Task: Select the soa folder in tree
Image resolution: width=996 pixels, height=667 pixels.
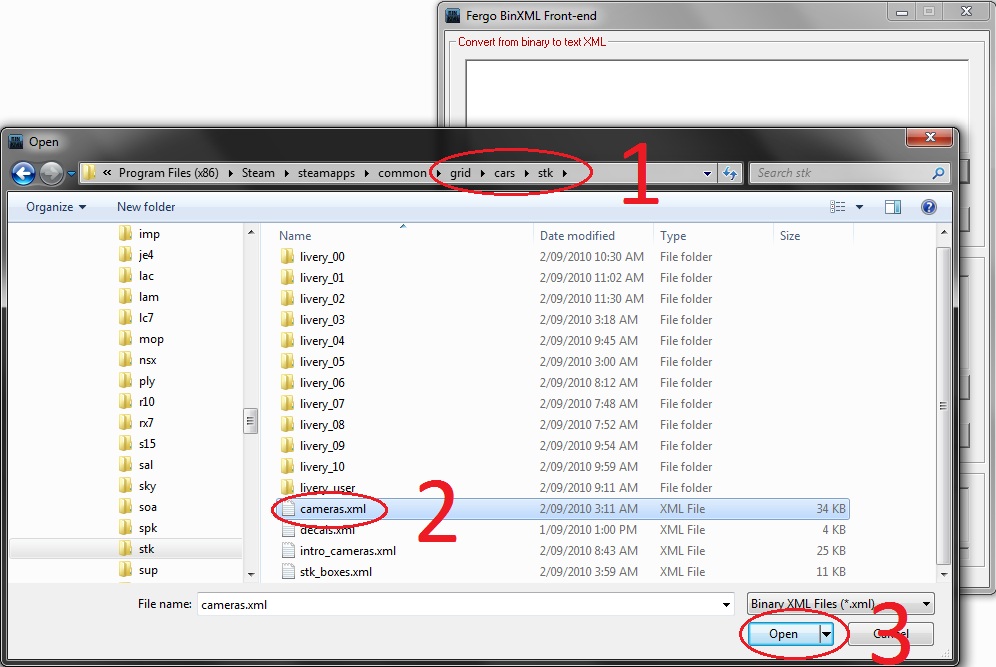Action: [147, 507]
